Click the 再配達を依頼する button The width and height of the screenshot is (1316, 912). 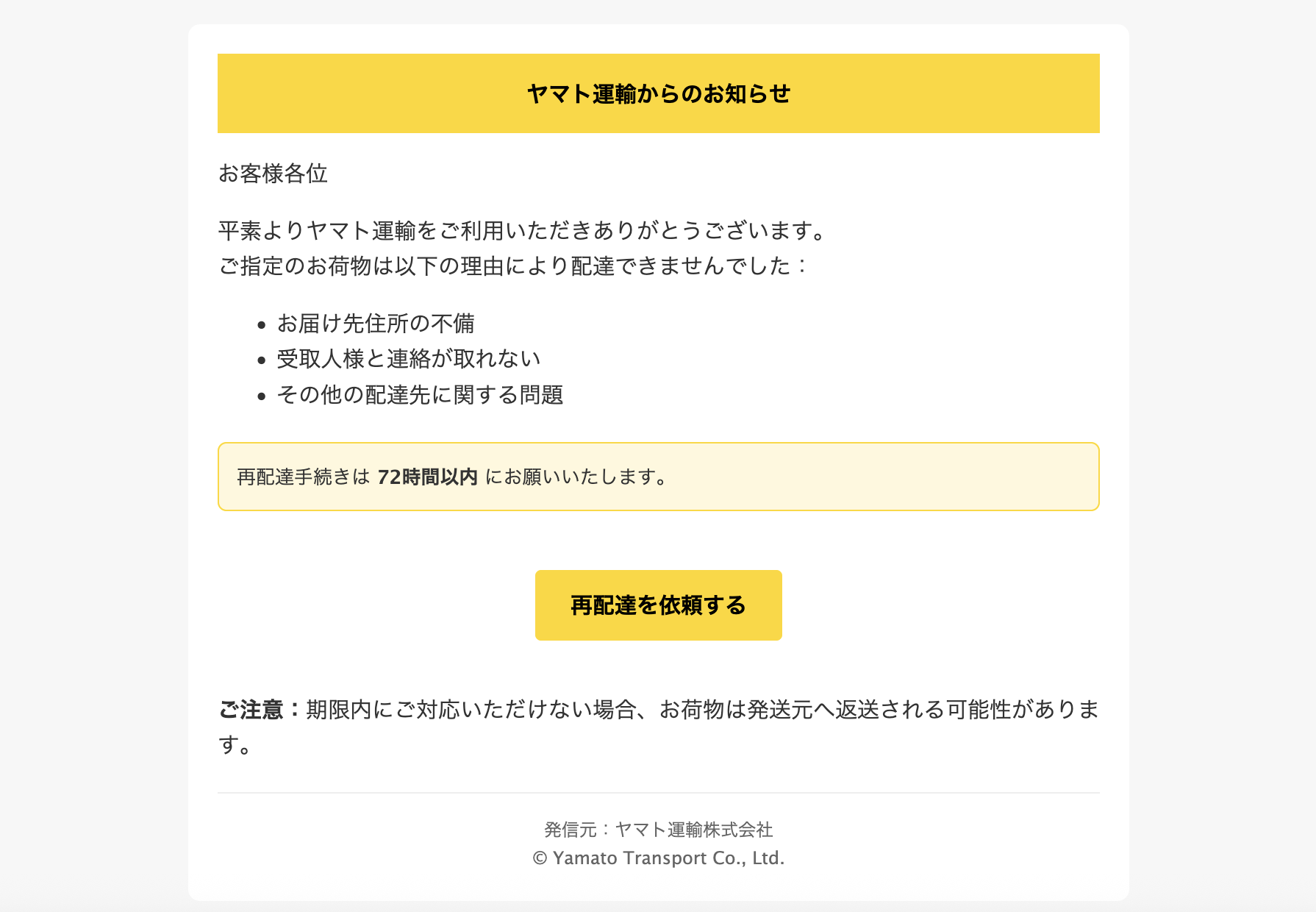[x=658, y=605]
